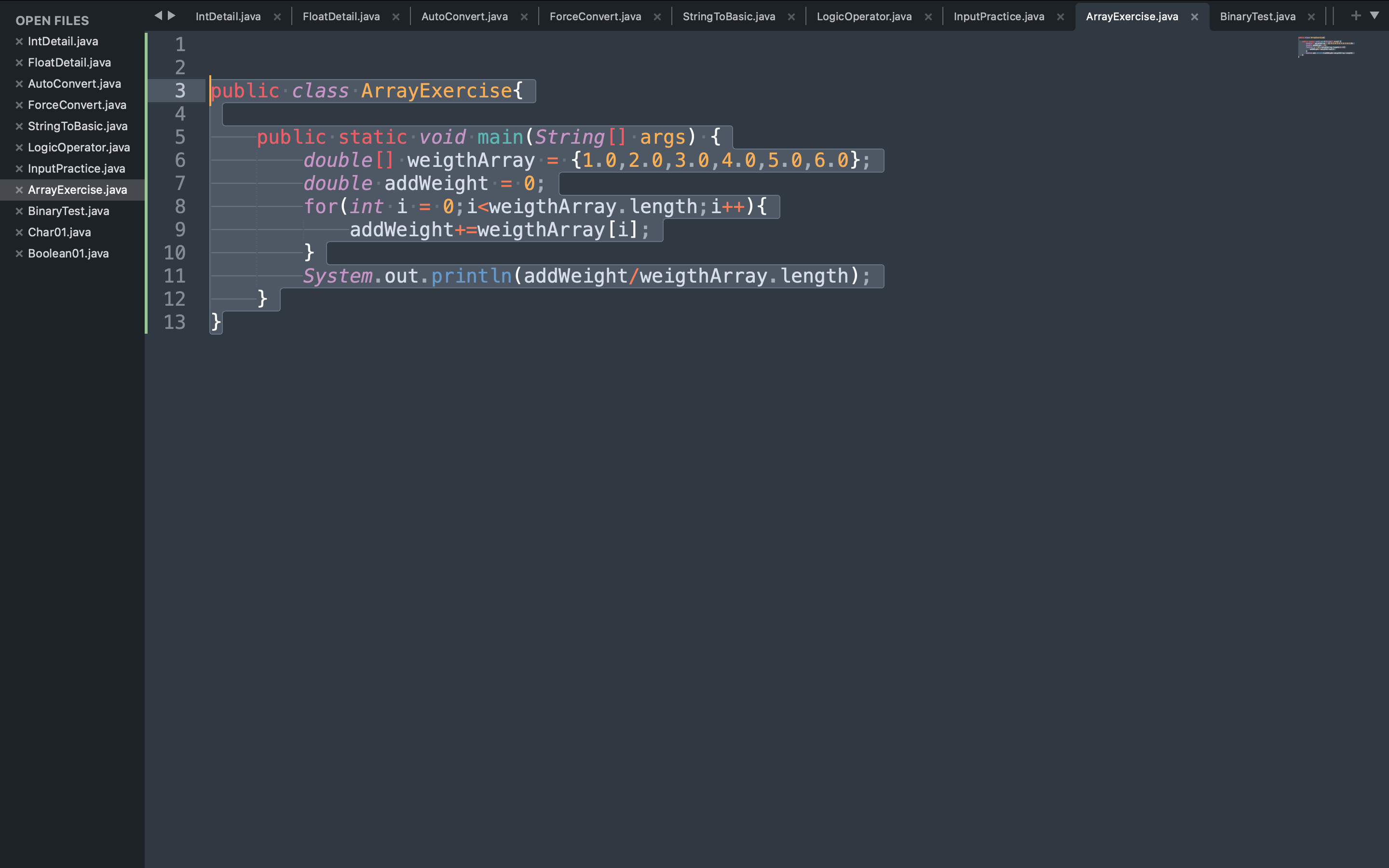
Task: Close the IntDetail.java tab
Action: click(x=277, y=17)
